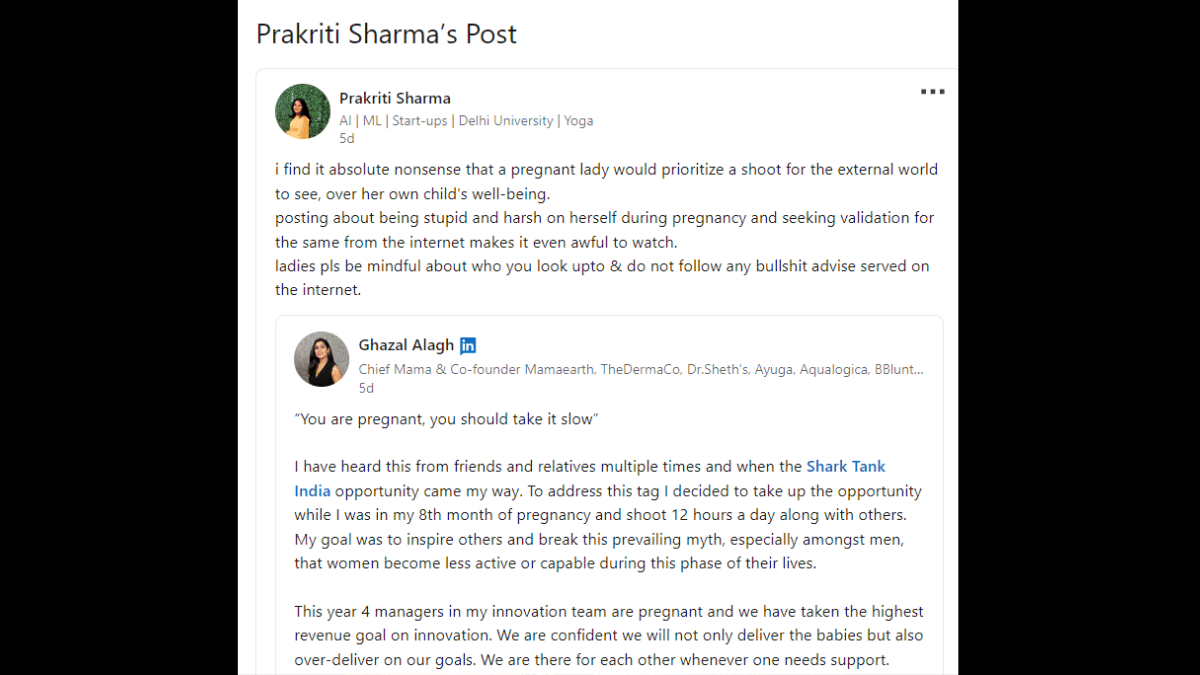
Task: Click the 'posting about being stupid and harsh' line
Action: pos(605,230)
